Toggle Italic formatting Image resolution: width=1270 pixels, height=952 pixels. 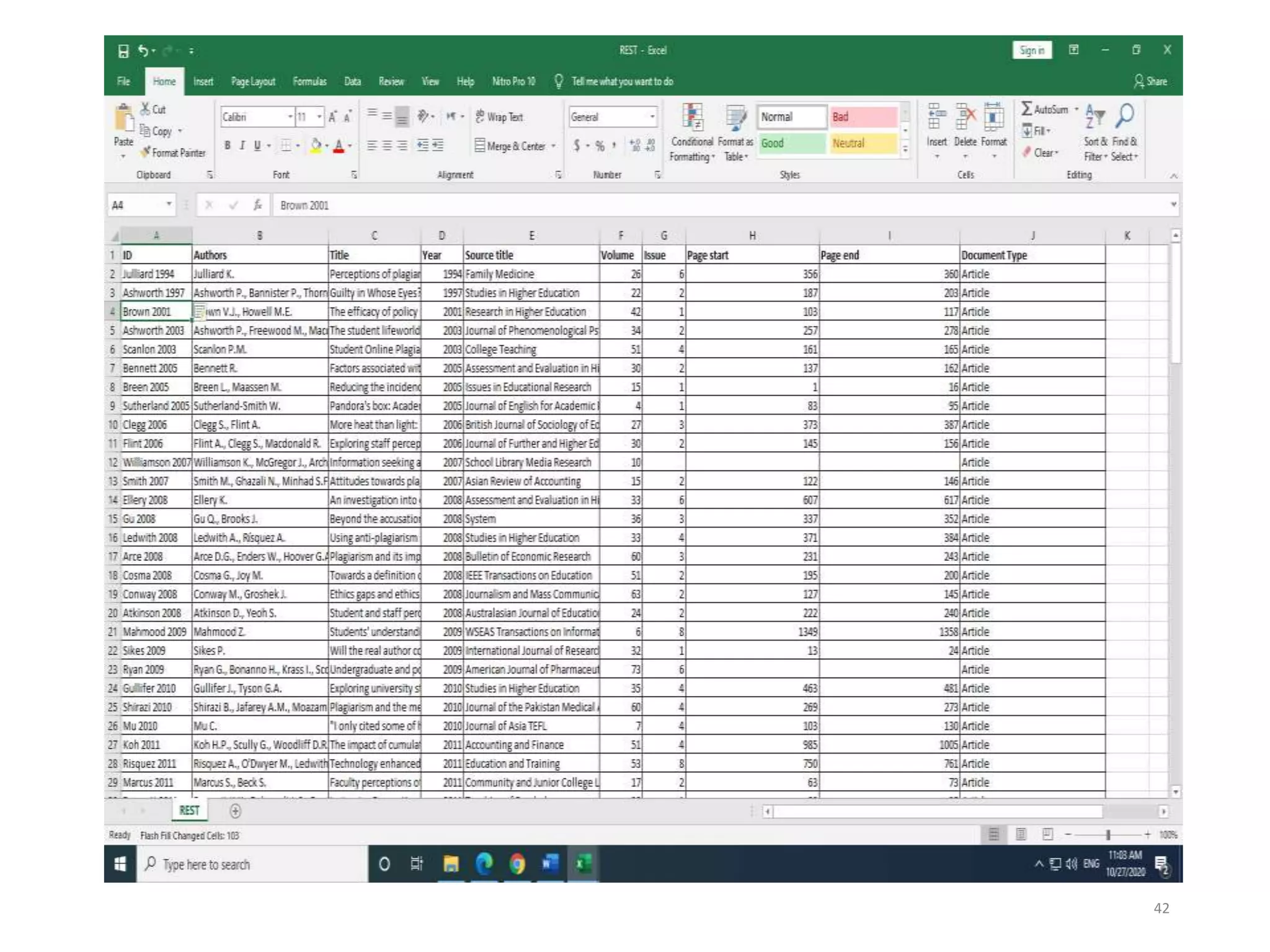(x=242, y=146)
